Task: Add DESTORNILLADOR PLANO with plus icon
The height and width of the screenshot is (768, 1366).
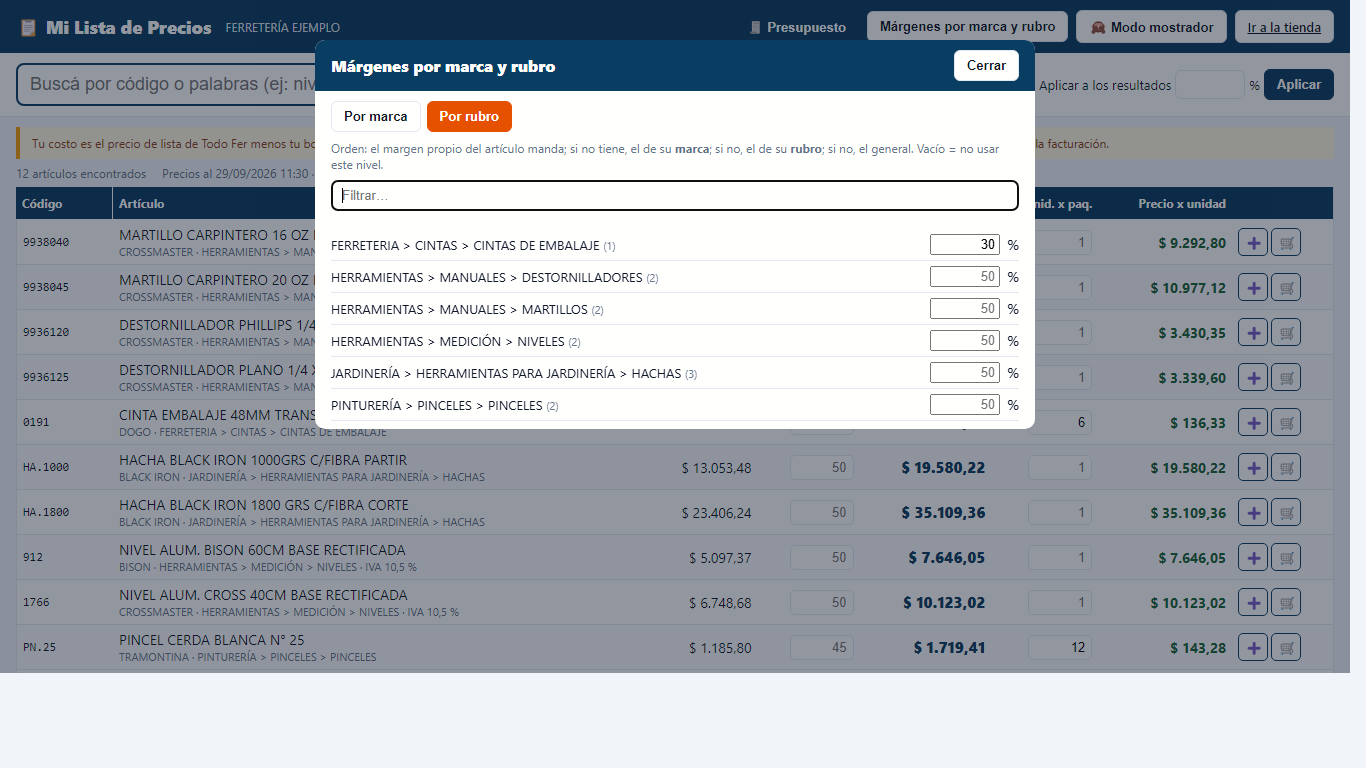Action: [1253, 377]
